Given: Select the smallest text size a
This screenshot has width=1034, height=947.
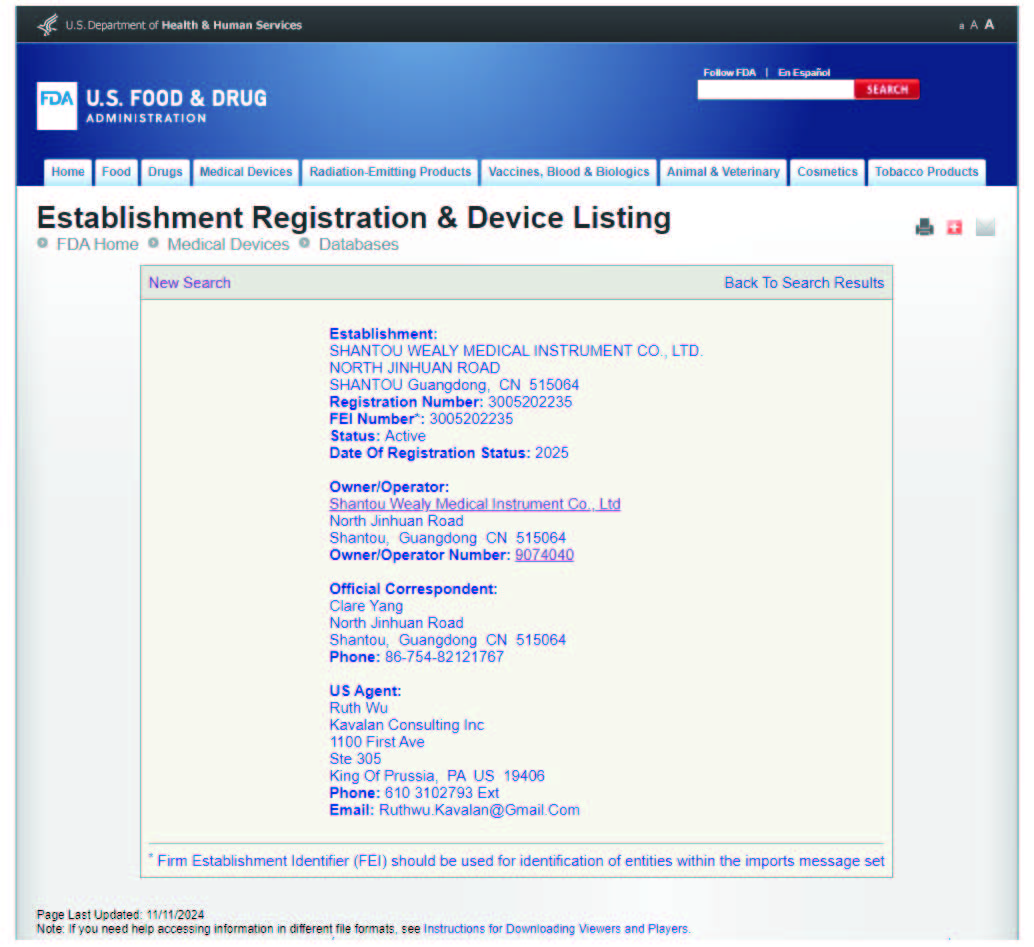Looking at the screenshot, I should coord(961,26).
